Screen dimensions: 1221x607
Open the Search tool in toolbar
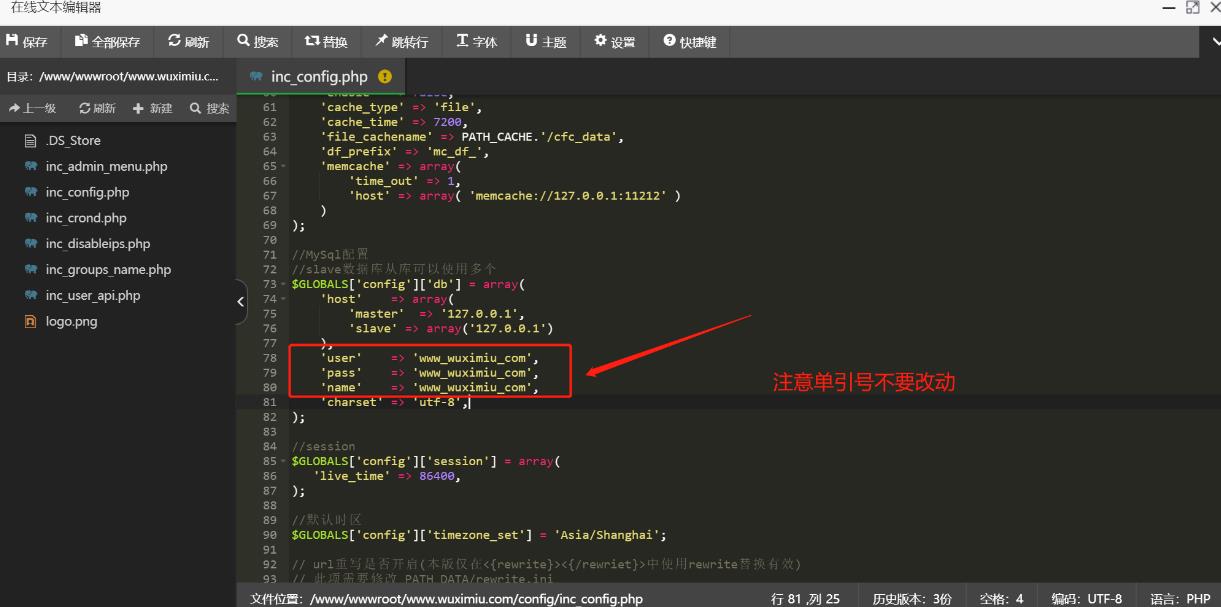pyautogui.click(x=257, y=42)
